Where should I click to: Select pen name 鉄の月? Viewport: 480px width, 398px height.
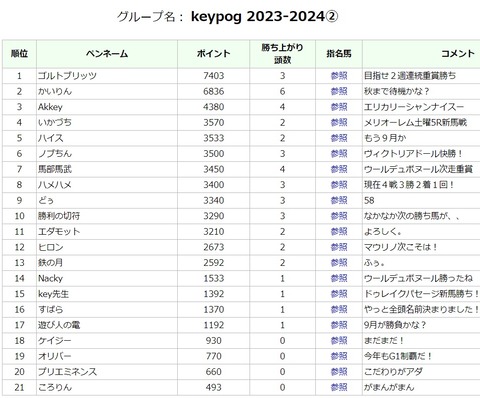pyautogui.click(x=50, y=263)
